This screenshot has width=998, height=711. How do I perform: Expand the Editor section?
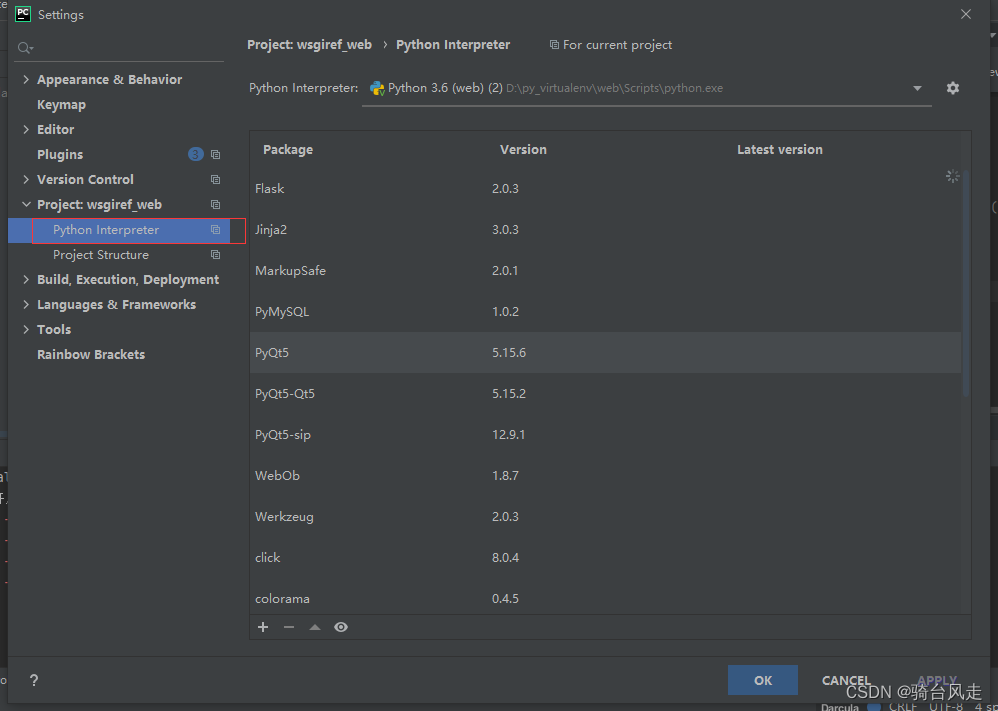click(x=26, y=129)
